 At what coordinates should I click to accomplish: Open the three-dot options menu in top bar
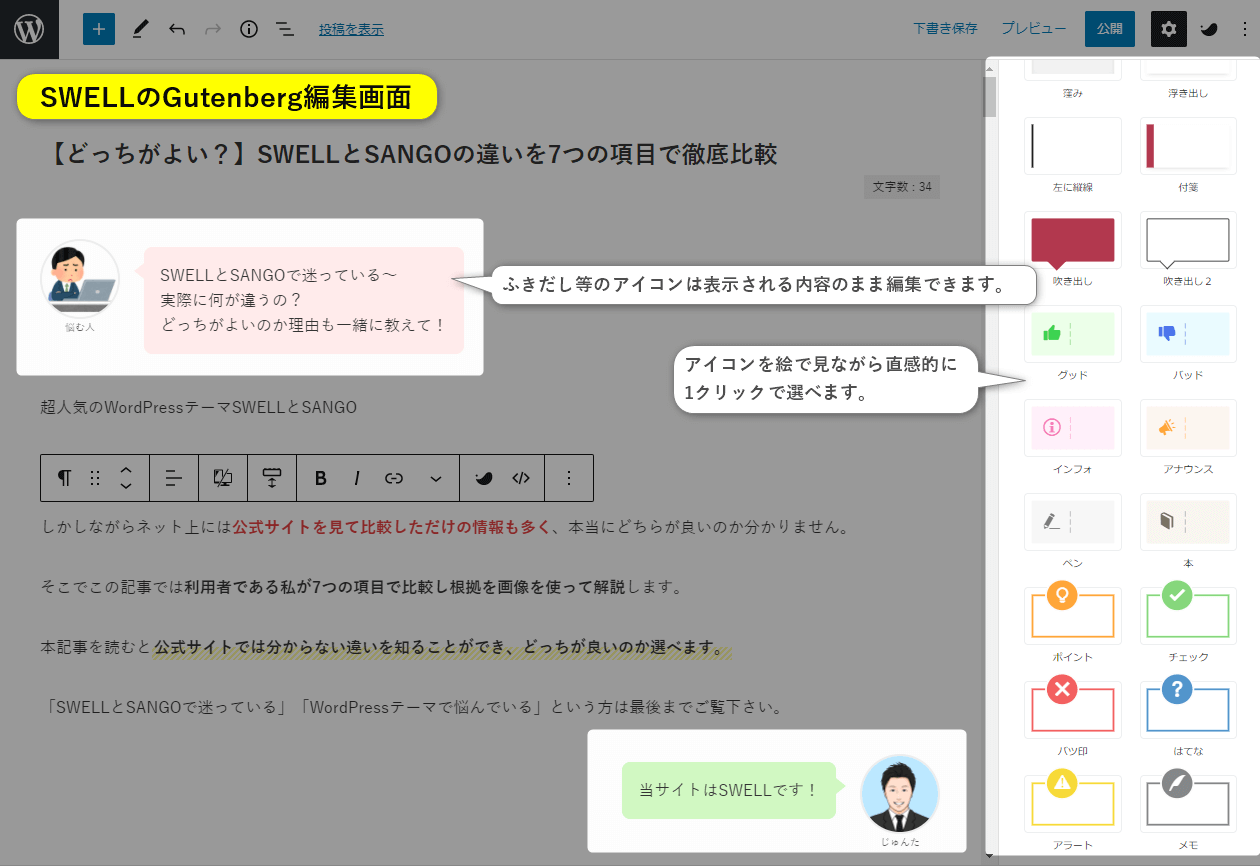(1244, 29)
